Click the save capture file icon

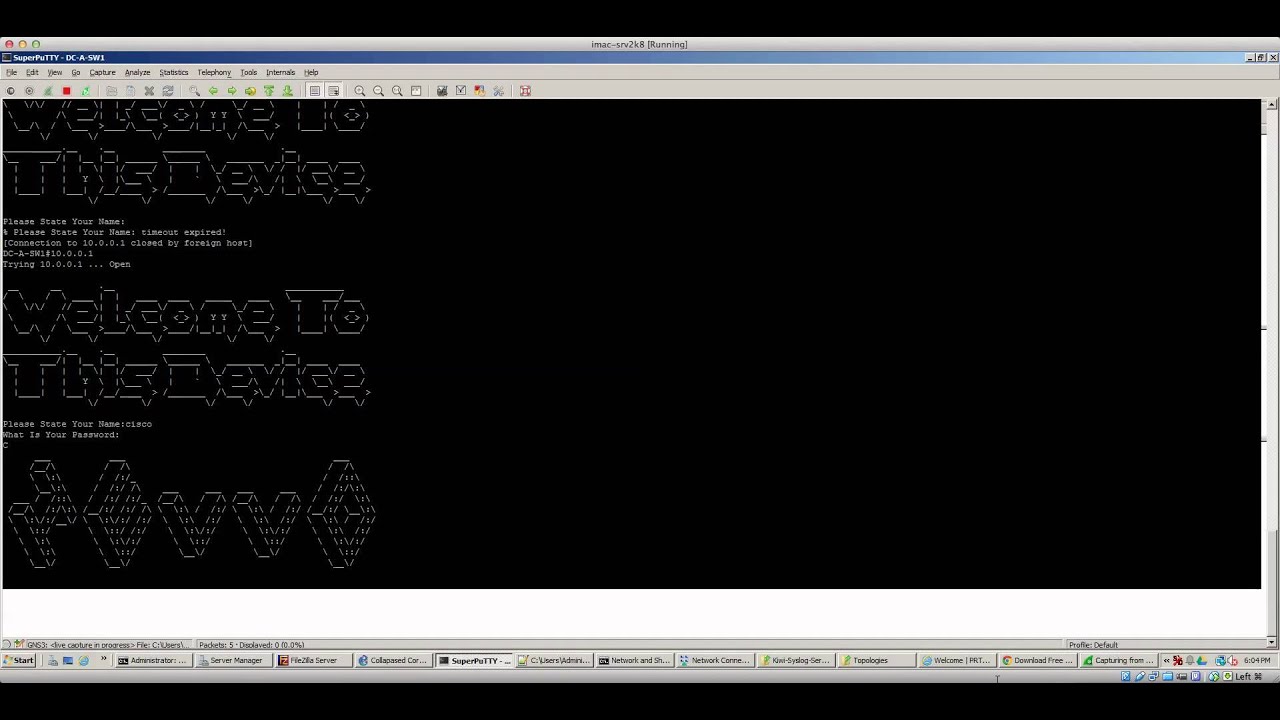tap(130, 91)
